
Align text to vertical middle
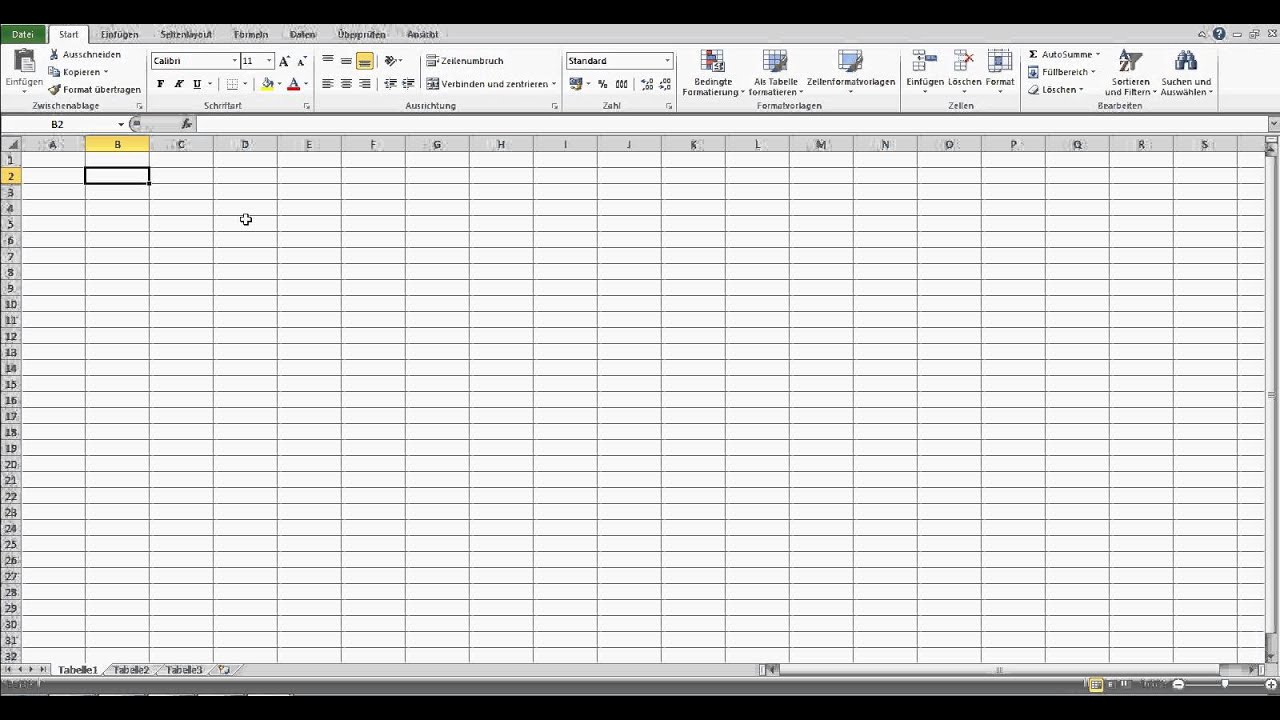[346, 61]
